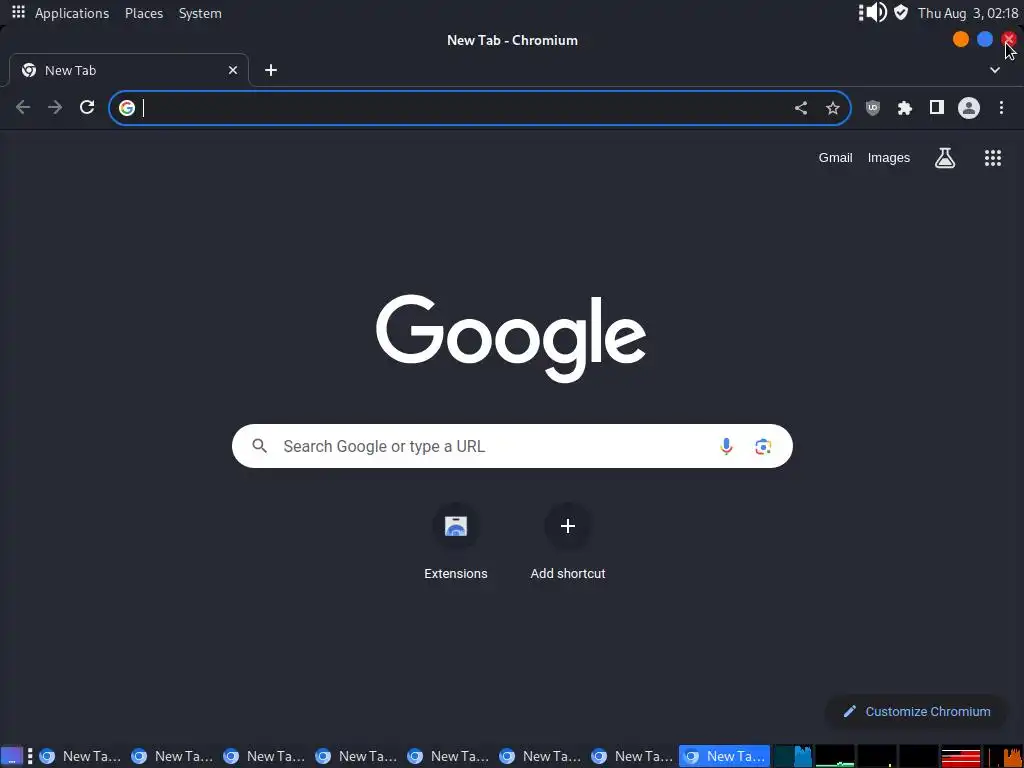Search by image with Google Lens icon
Screen dimensions: 1024x768
pyautogui.click(x=763, y=446)
